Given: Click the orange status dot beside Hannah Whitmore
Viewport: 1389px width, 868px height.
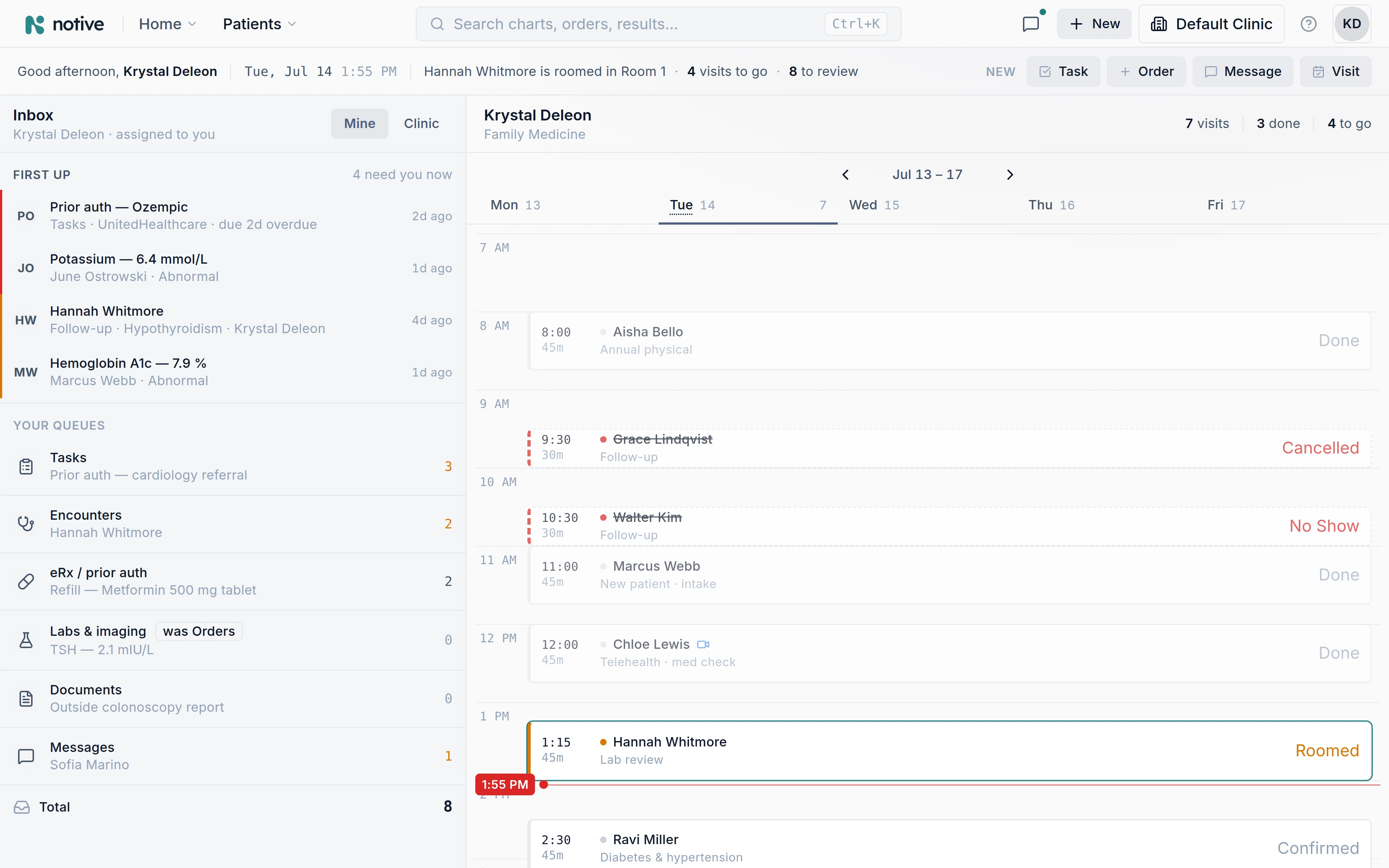Looking at the screenshot, I should point(603,742).
